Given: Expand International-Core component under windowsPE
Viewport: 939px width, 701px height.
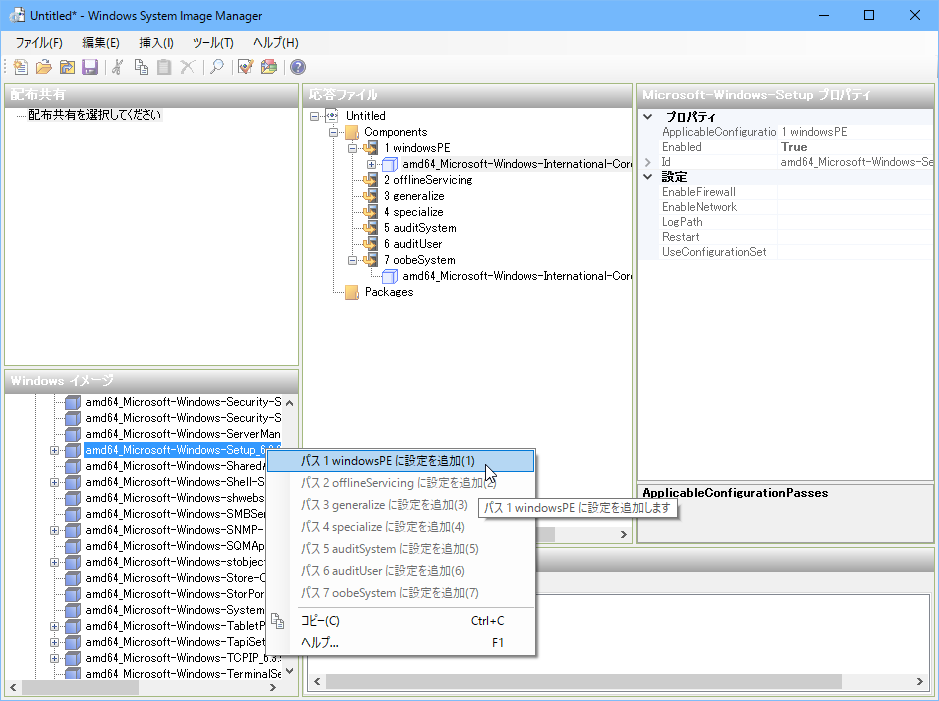Looking at the screenshot, I should pyautogui.click(x=371, y=164).
